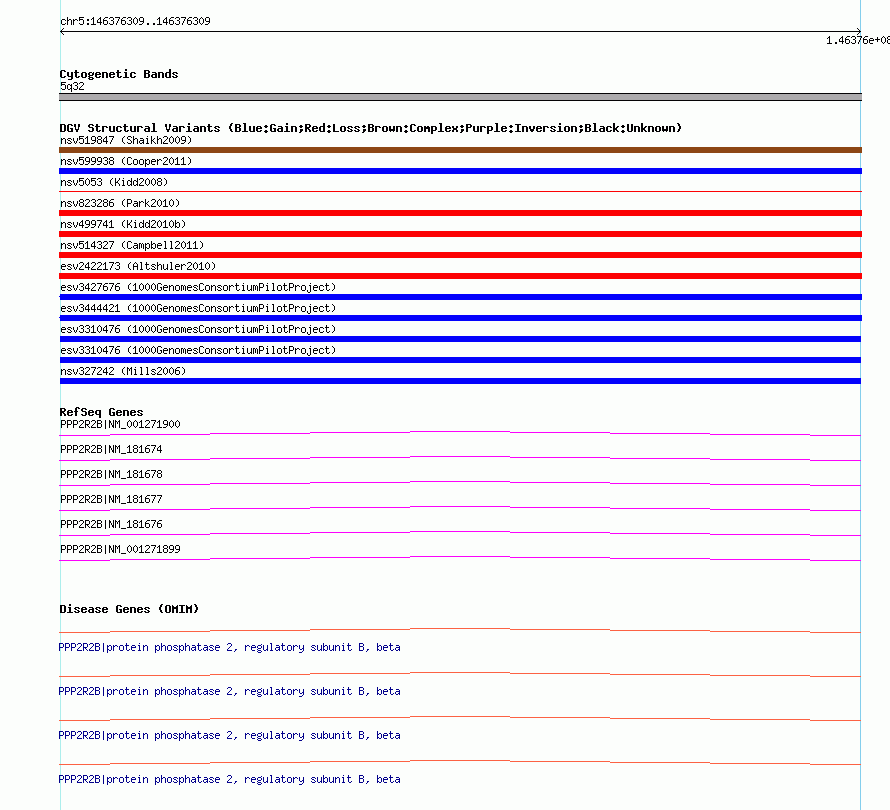
Task: Click the red loss bar for esv2422173
Action: (460, 276)
